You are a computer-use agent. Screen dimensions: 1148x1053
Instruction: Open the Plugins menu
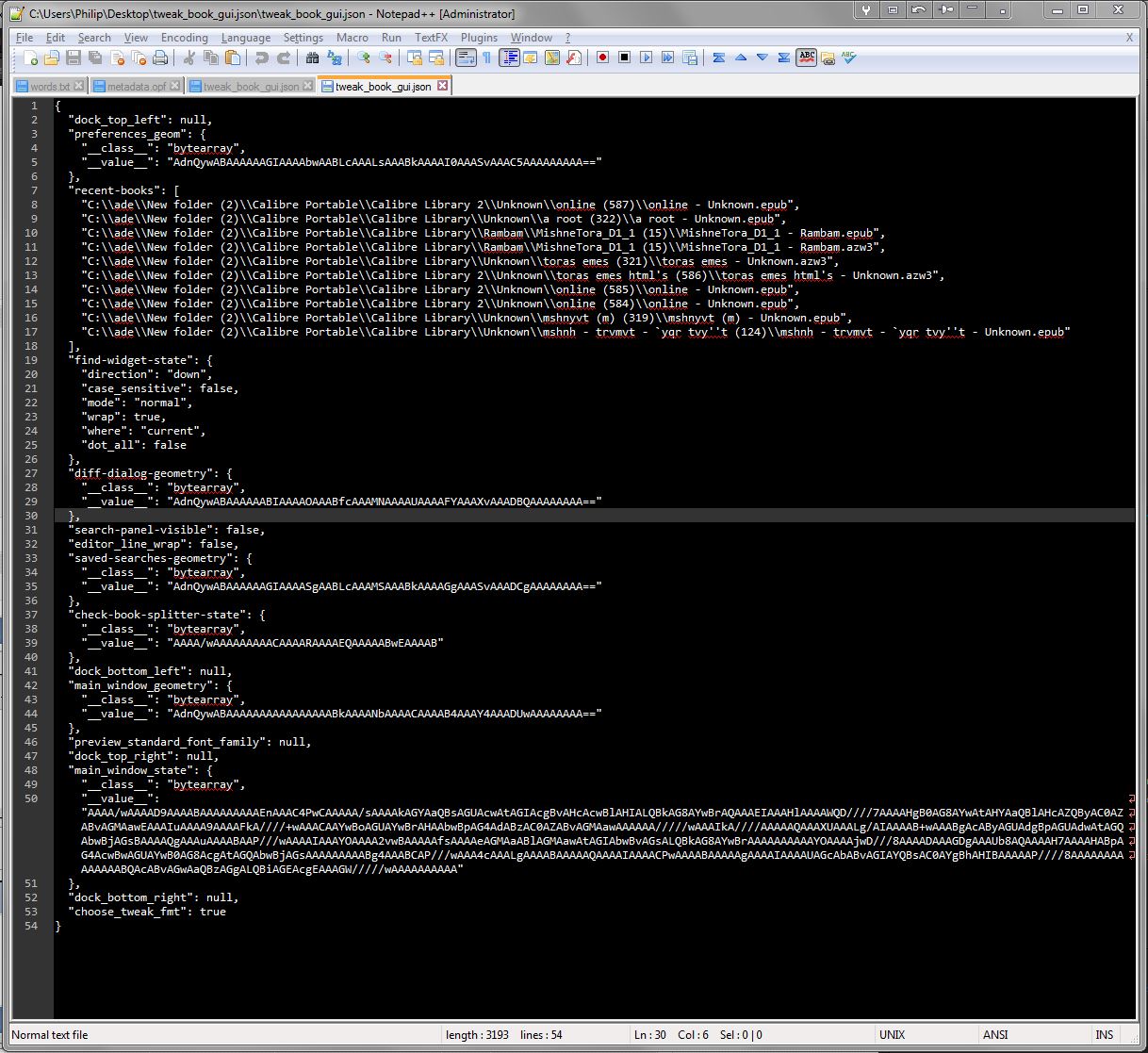click(x=479, y=38)
